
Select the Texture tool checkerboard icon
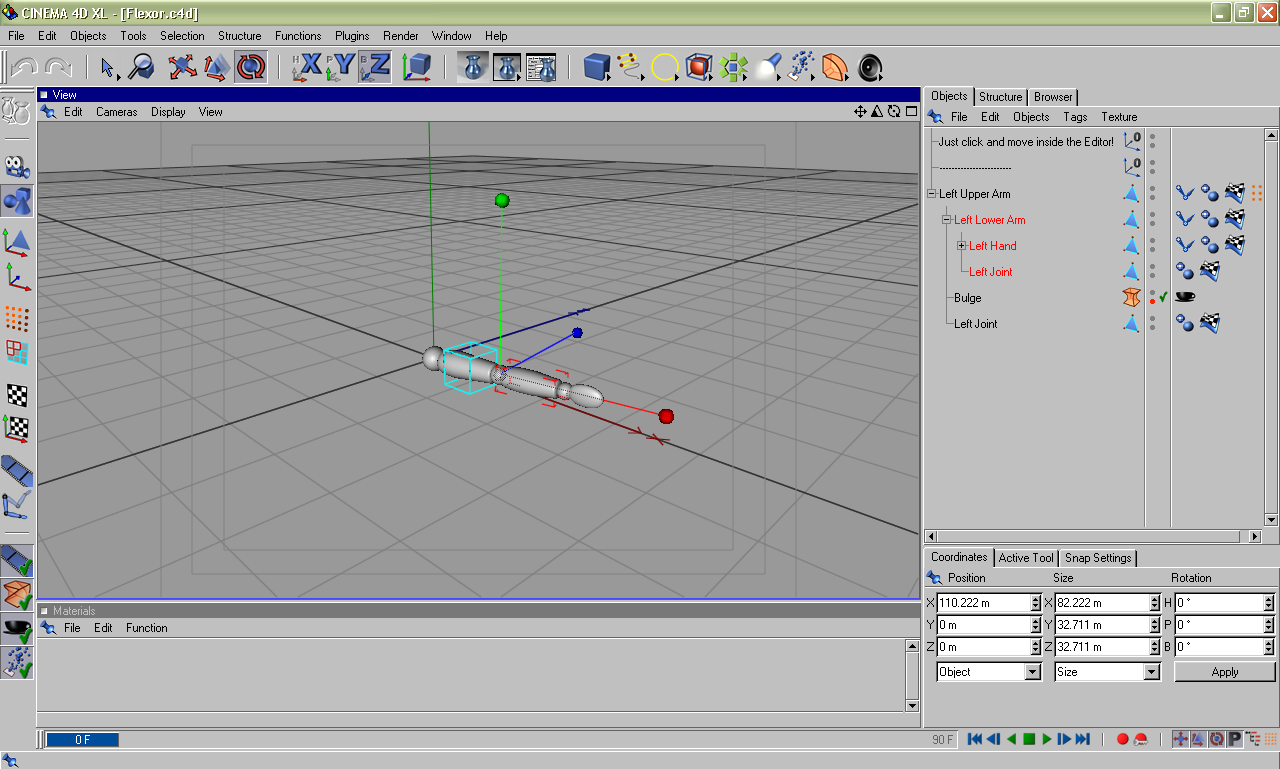pyautogui.click(x=17, y=396)
